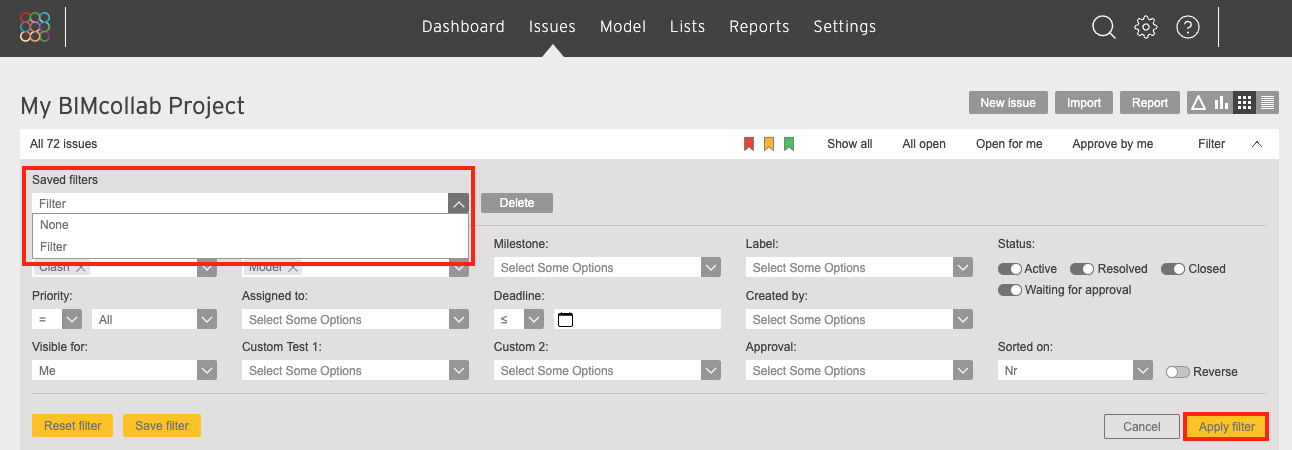1292x450 pixels.
Task: Click the 'All 72 issues' text
Action: (x=64, y=144)
